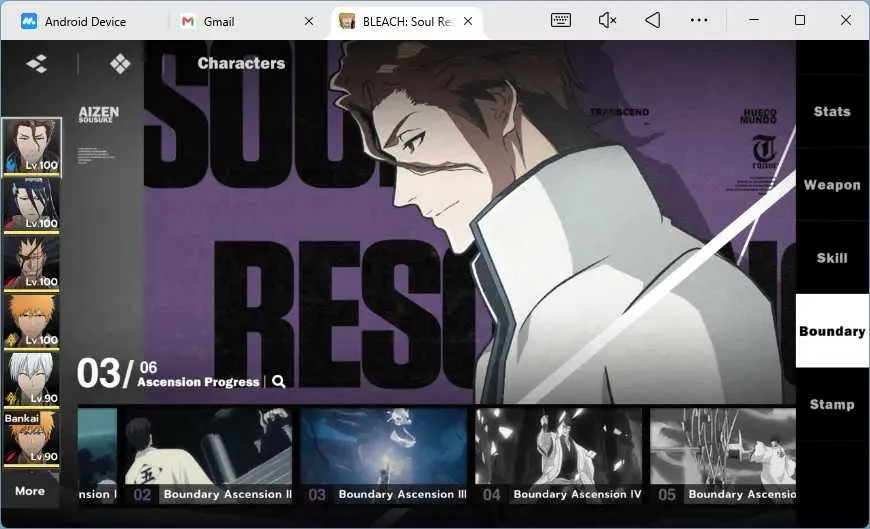
Task: Click the Android Device app icon
Action: (x=29, y=22)
